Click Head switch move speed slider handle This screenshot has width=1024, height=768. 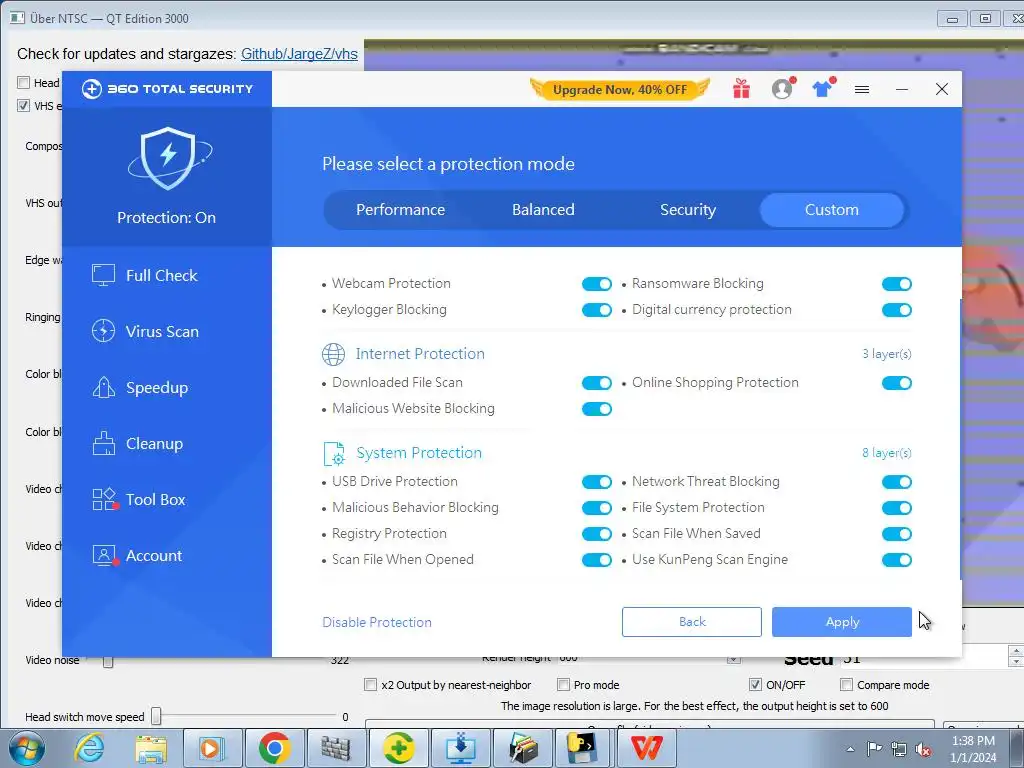tap(156, 716)
